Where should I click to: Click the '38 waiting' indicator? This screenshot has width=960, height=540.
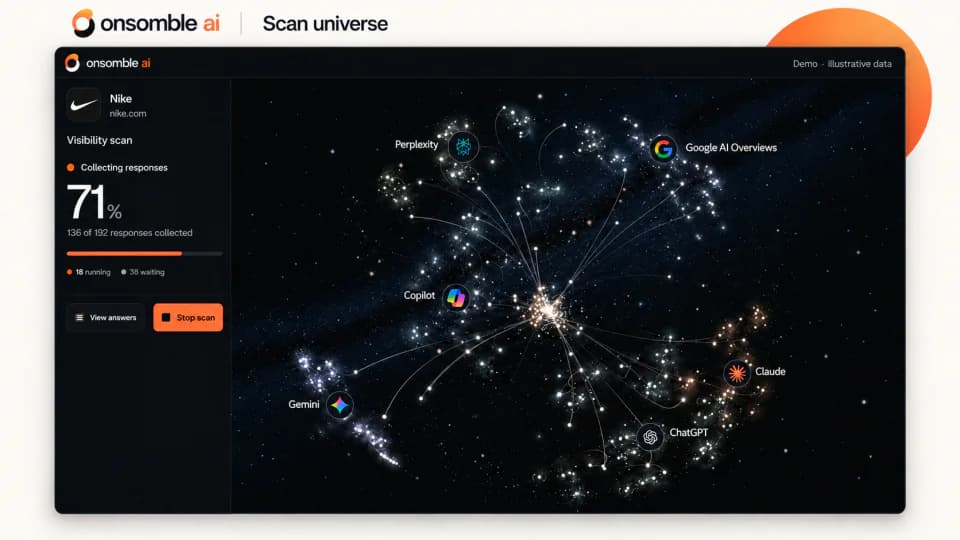143,272
